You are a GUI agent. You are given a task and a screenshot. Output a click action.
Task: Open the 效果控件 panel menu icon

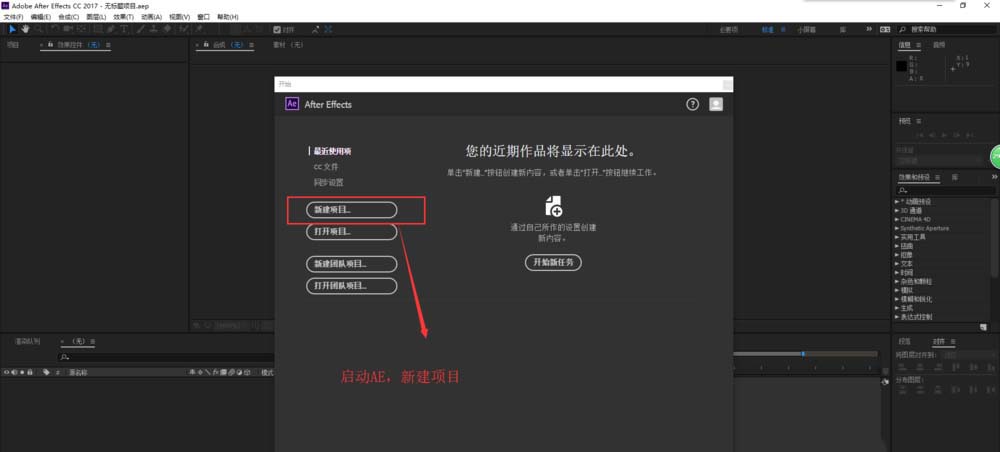coord(108,45)
